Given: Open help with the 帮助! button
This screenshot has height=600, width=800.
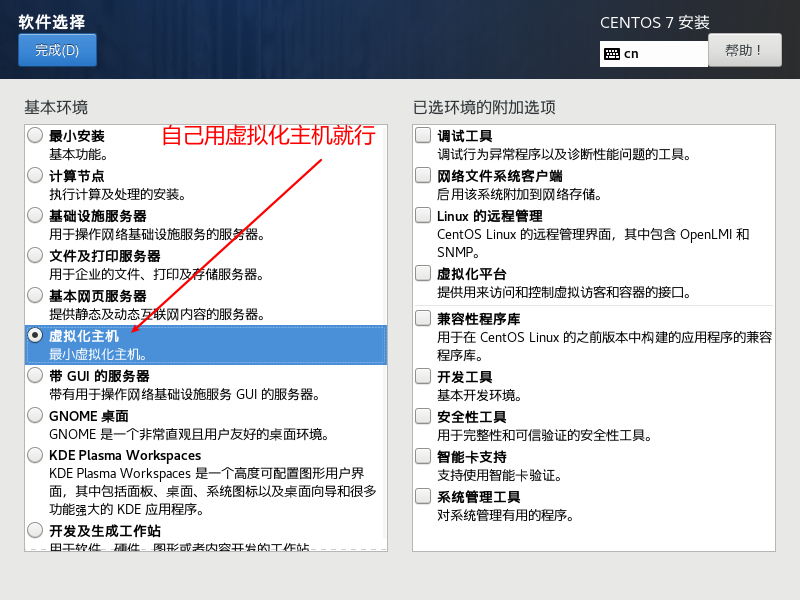Looking at the screenshot, I should point(744,50).
